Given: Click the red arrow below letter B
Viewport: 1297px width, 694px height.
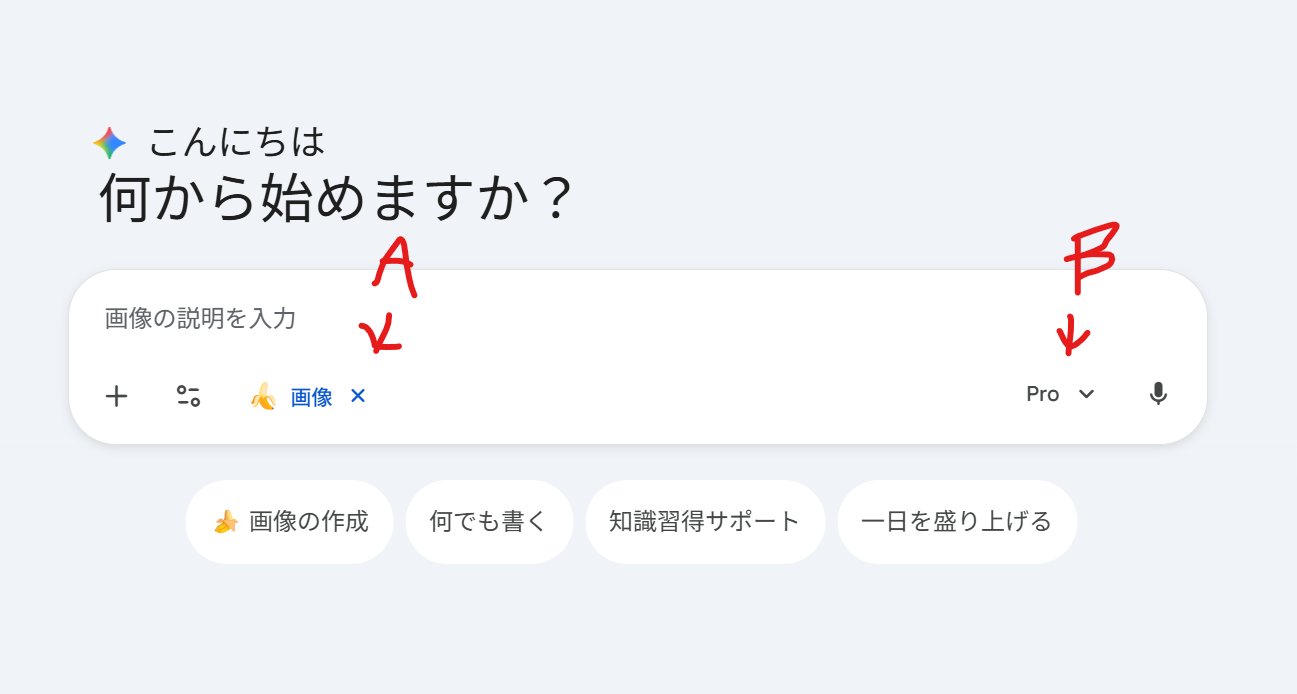Looking at the screenshot, I should (x=1071, y=335).
